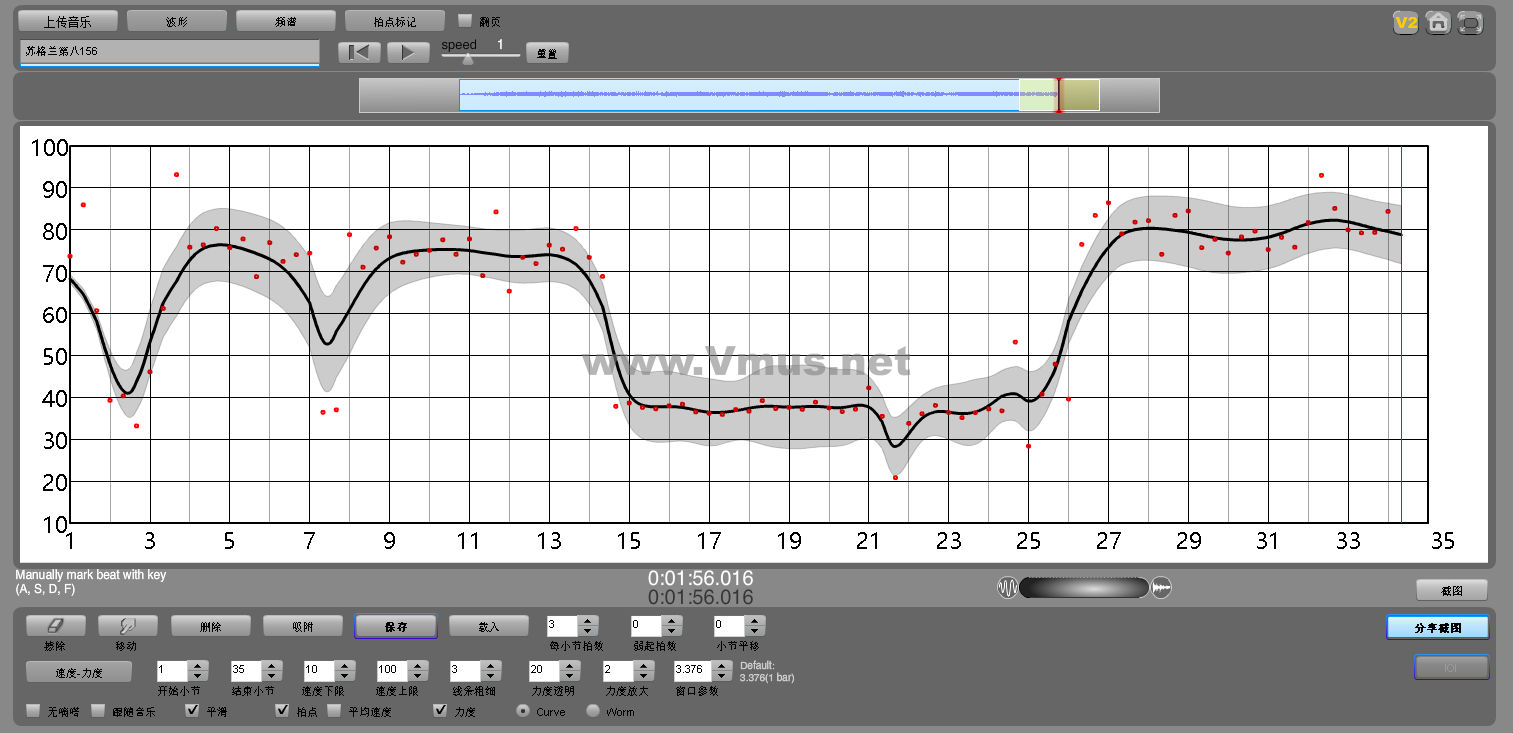Click the large waveform icon beside zoom slider
1513x733 pixels.
1162,588
